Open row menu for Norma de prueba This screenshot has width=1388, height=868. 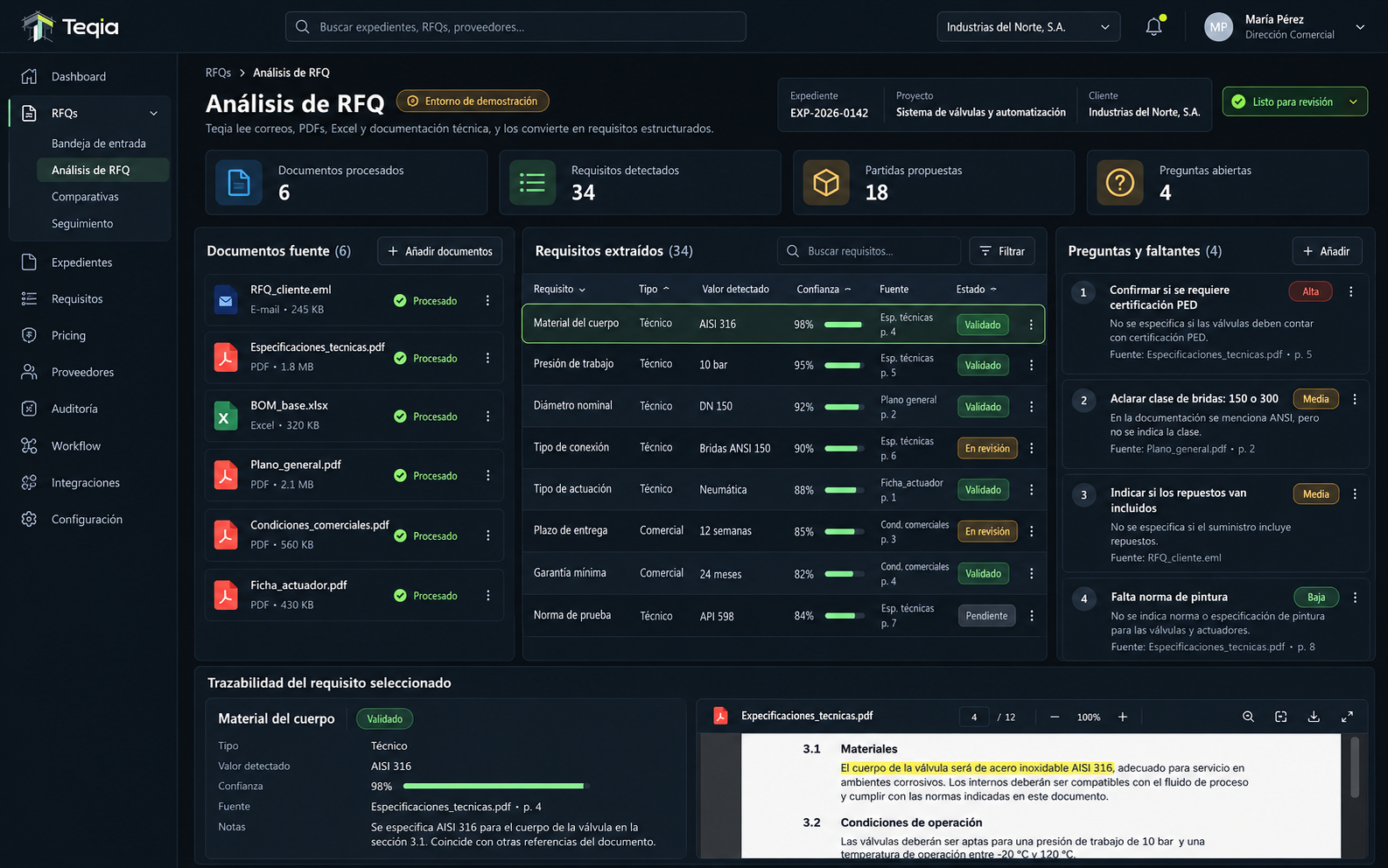[x=1031, y=616]
